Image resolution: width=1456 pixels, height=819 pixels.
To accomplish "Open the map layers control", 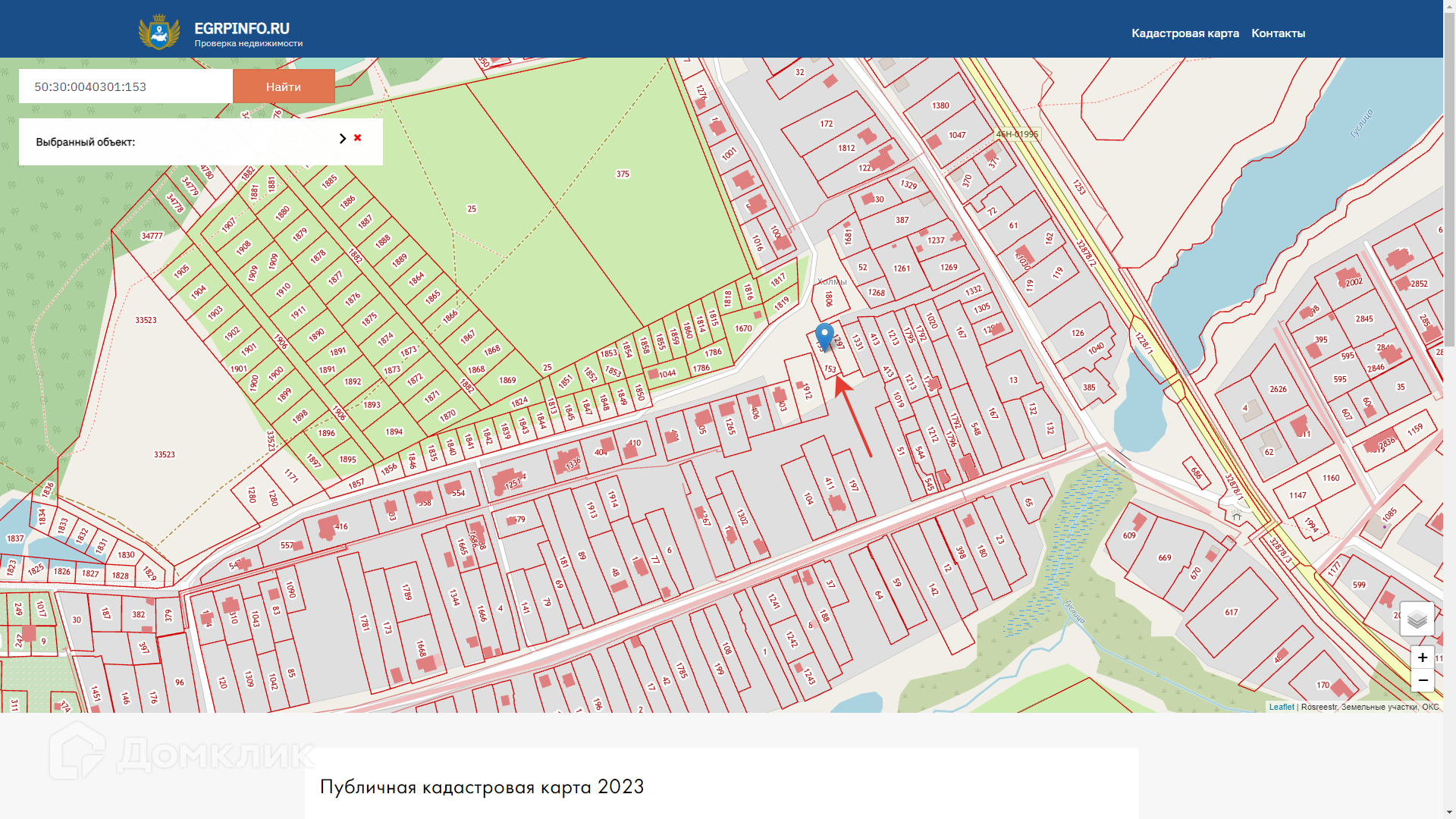I will [1417, 620].
